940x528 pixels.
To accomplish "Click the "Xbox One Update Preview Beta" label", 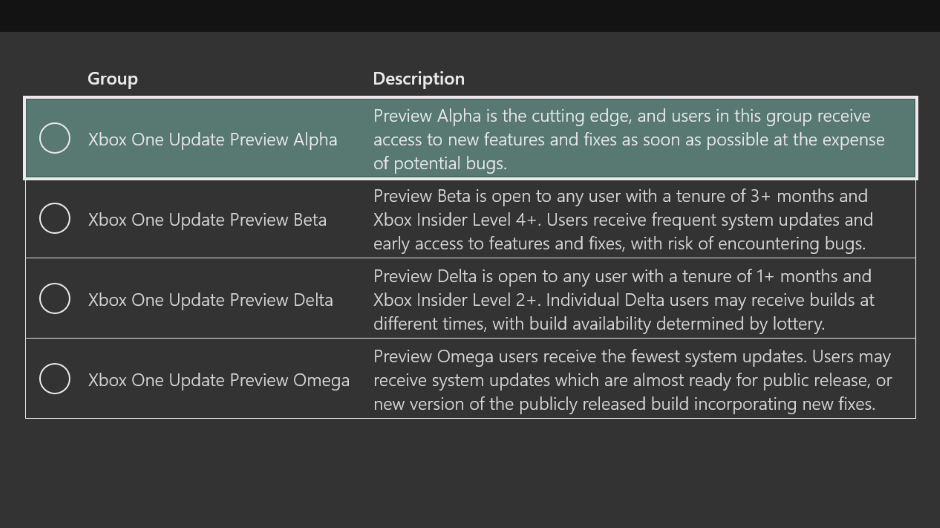I will [x=207, y=219].
